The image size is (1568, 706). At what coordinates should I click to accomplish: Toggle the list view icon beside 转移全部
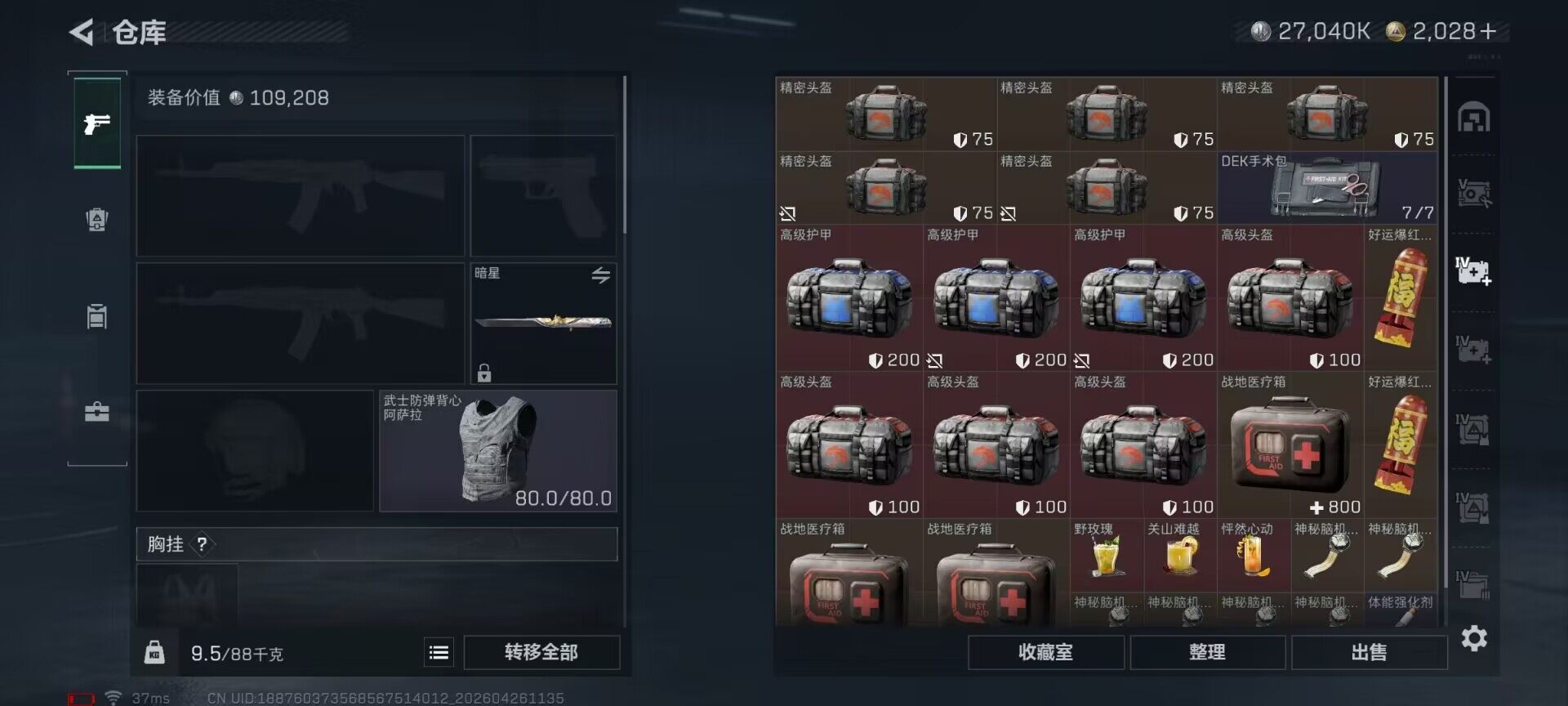point(439,652)
